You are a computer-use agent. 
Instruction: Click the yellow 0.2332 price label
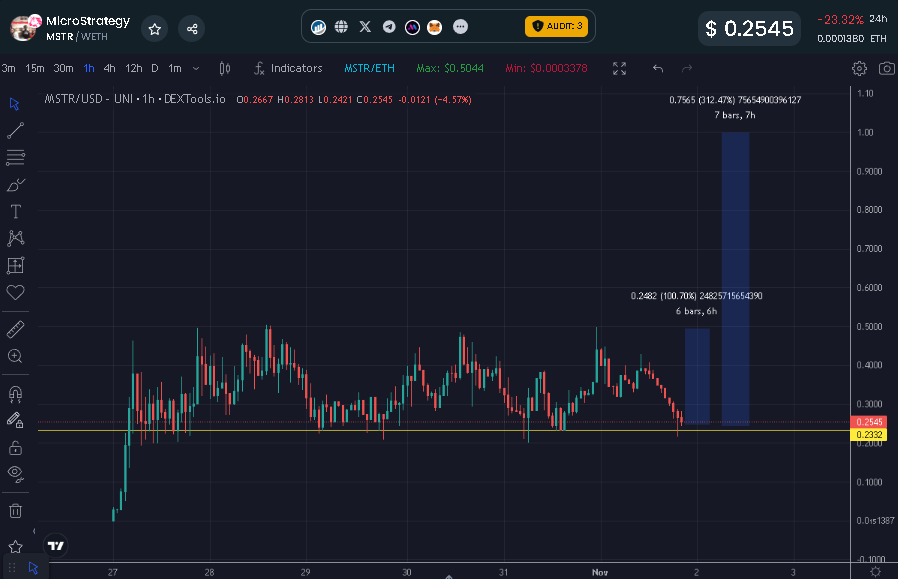[x=869, y=435]
